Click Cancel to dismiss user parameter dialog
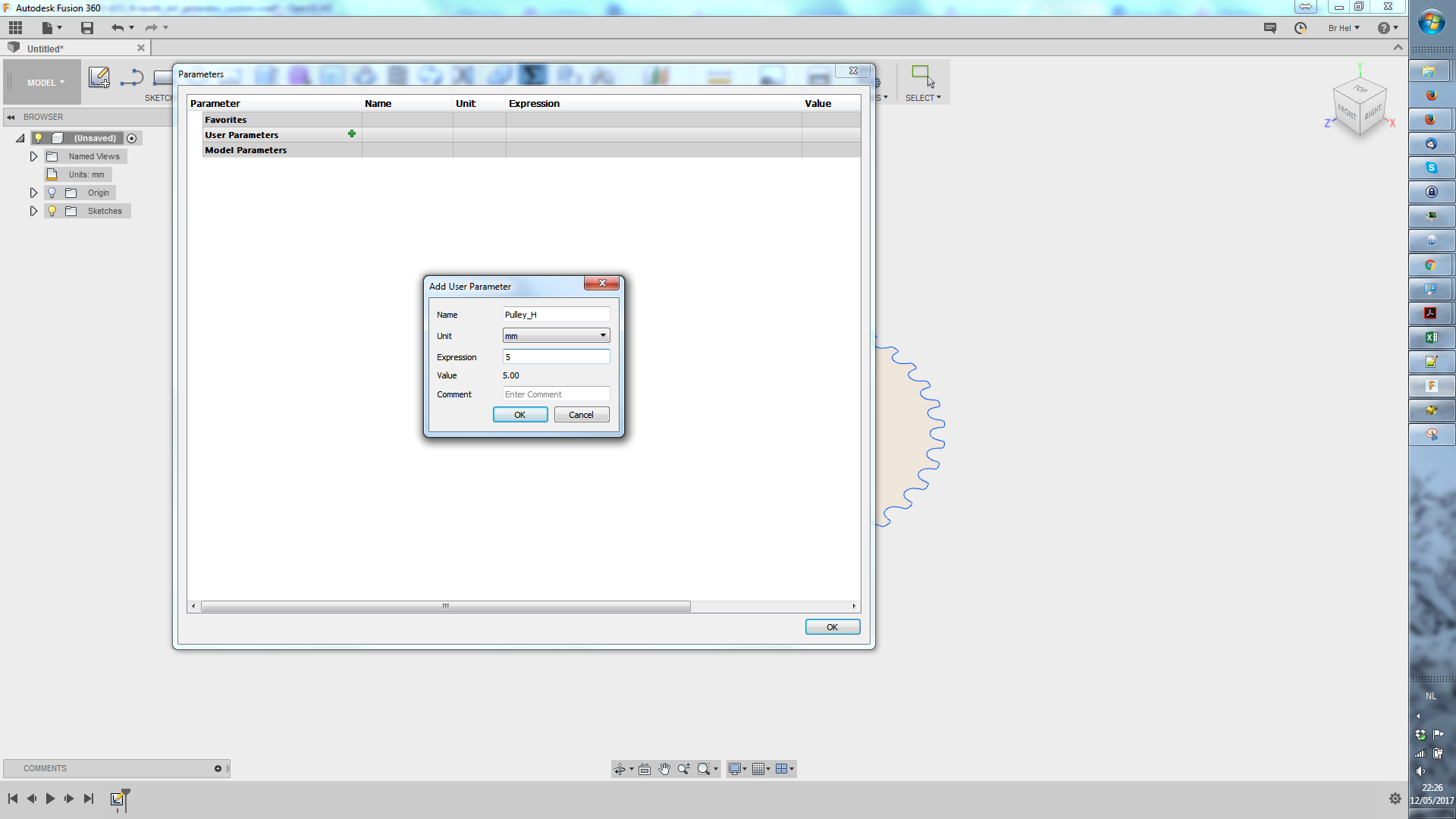Viewport: 1456px width, 819px height. point(580,414)
